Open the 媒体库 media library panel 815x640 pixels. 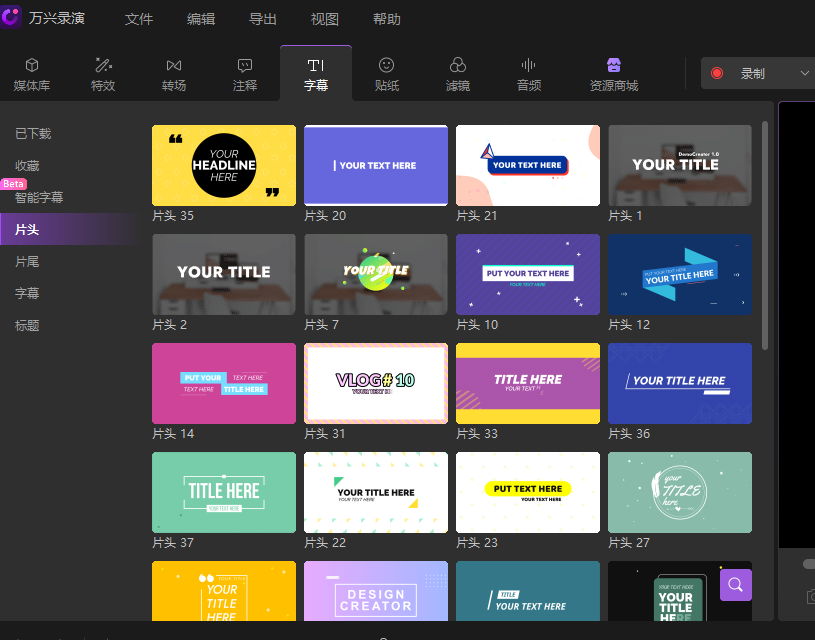pos(33,74)
